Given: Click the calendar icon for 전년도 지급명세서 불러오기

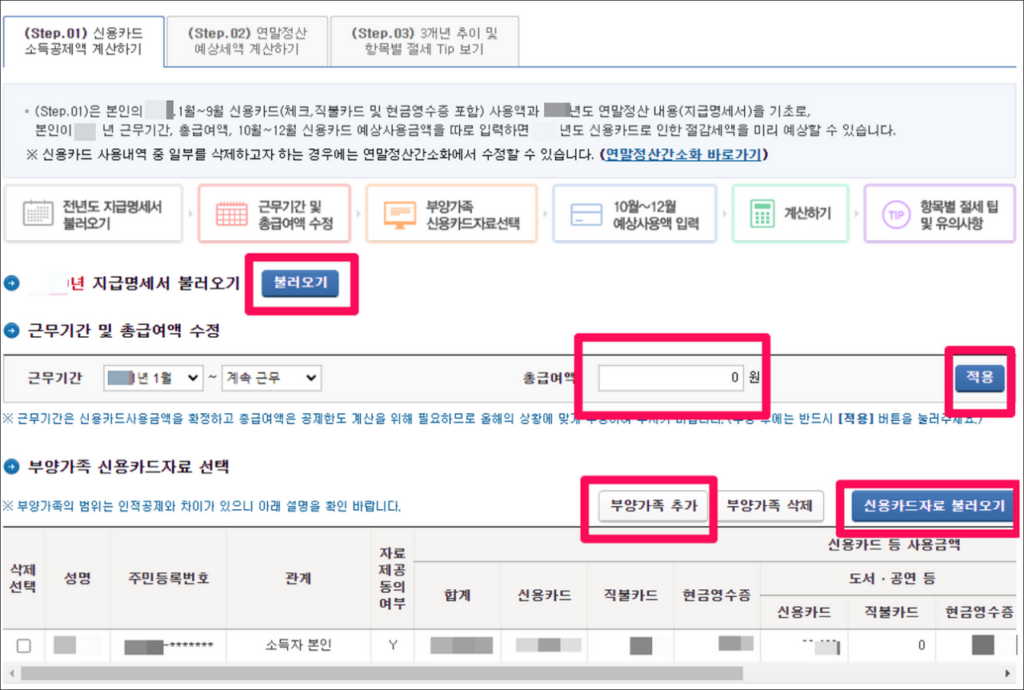Looking at the screenshot, I should click(38, 213).
